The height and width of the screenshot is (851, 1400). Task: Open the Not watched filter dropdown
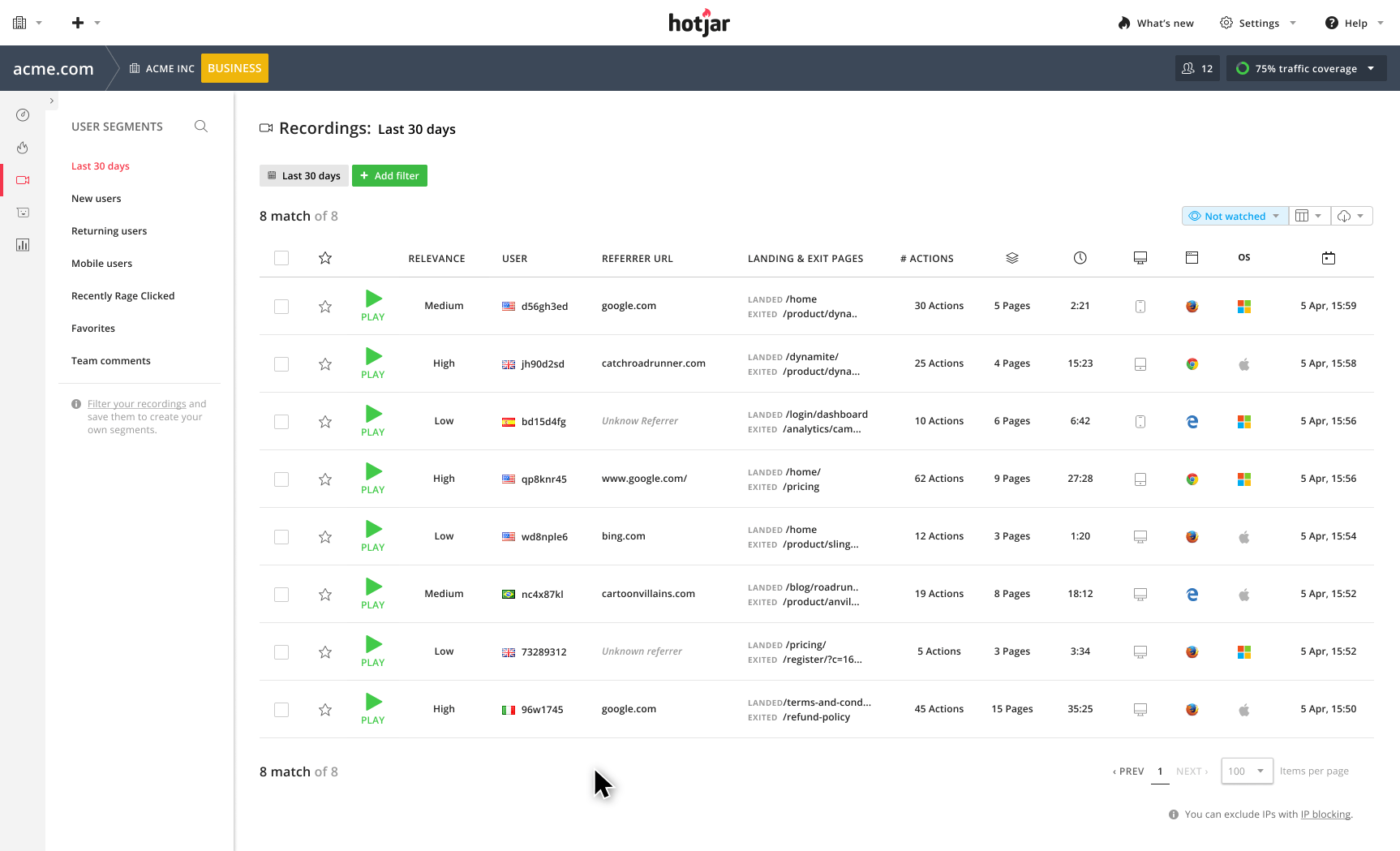click(x=1234, y=216)
